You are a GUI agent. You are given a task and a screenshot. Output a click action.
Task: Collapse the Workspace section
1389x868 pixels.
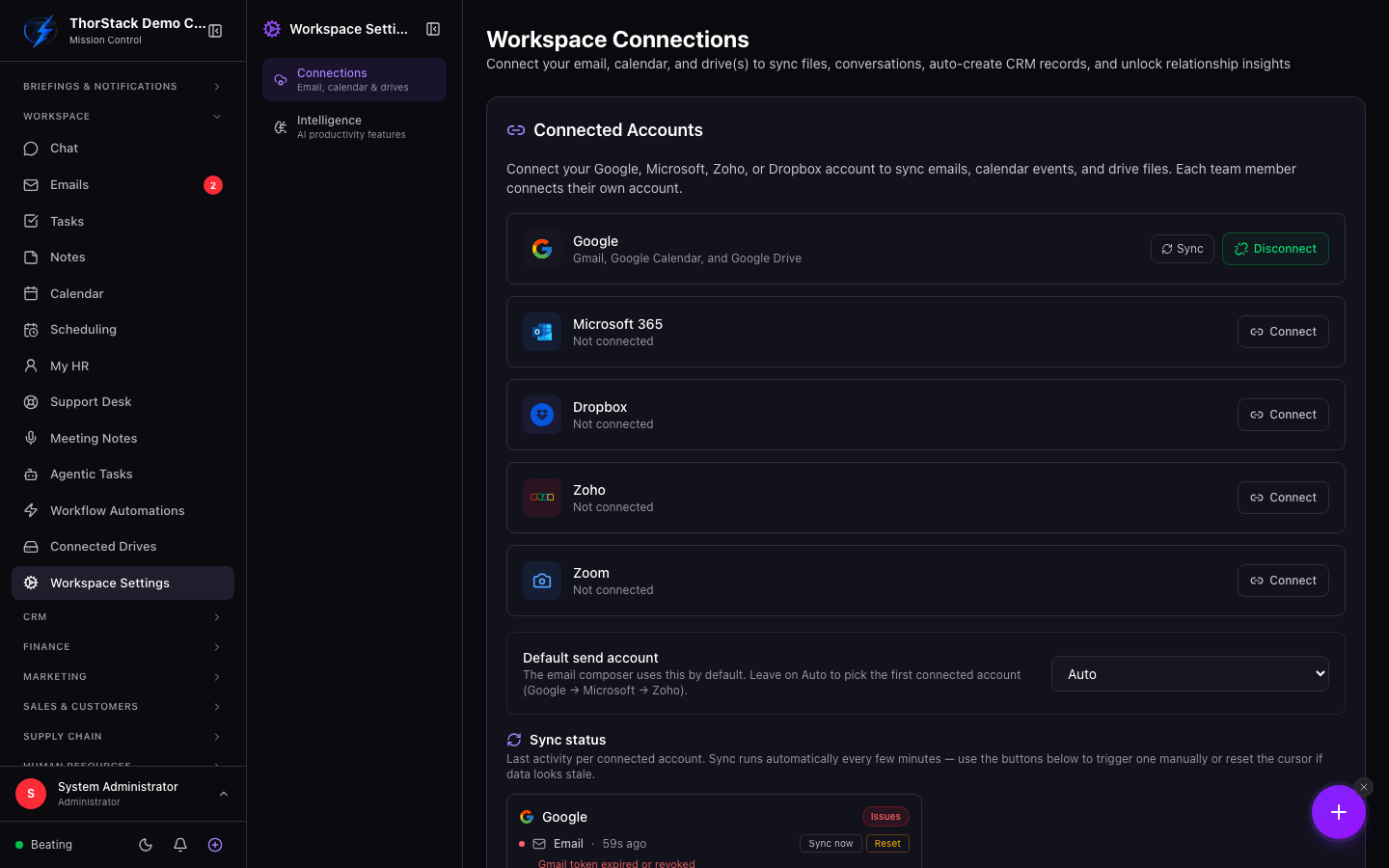click(123, 117)
